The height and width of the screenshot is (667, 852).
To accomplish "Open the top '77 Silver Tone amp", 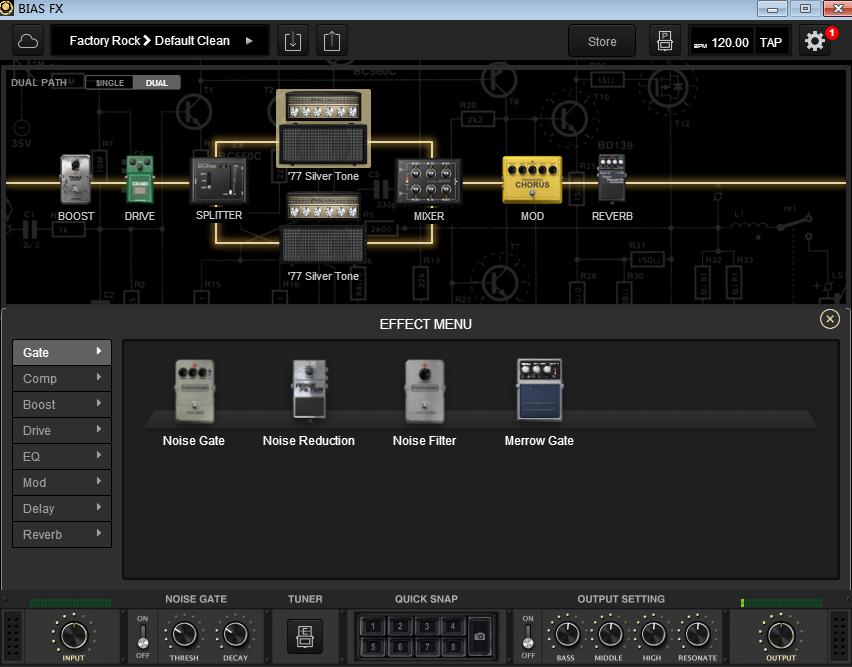I will coord(323,127).
